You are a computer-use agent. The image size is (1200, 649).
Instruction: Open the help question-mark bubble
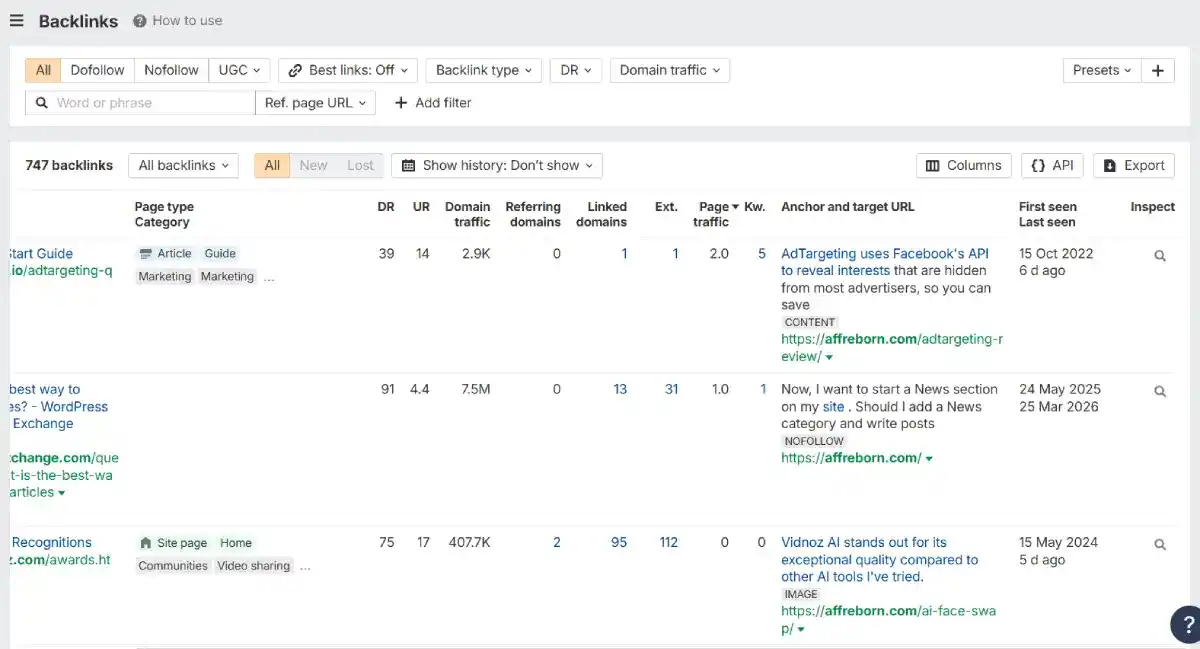[1187, 624]
